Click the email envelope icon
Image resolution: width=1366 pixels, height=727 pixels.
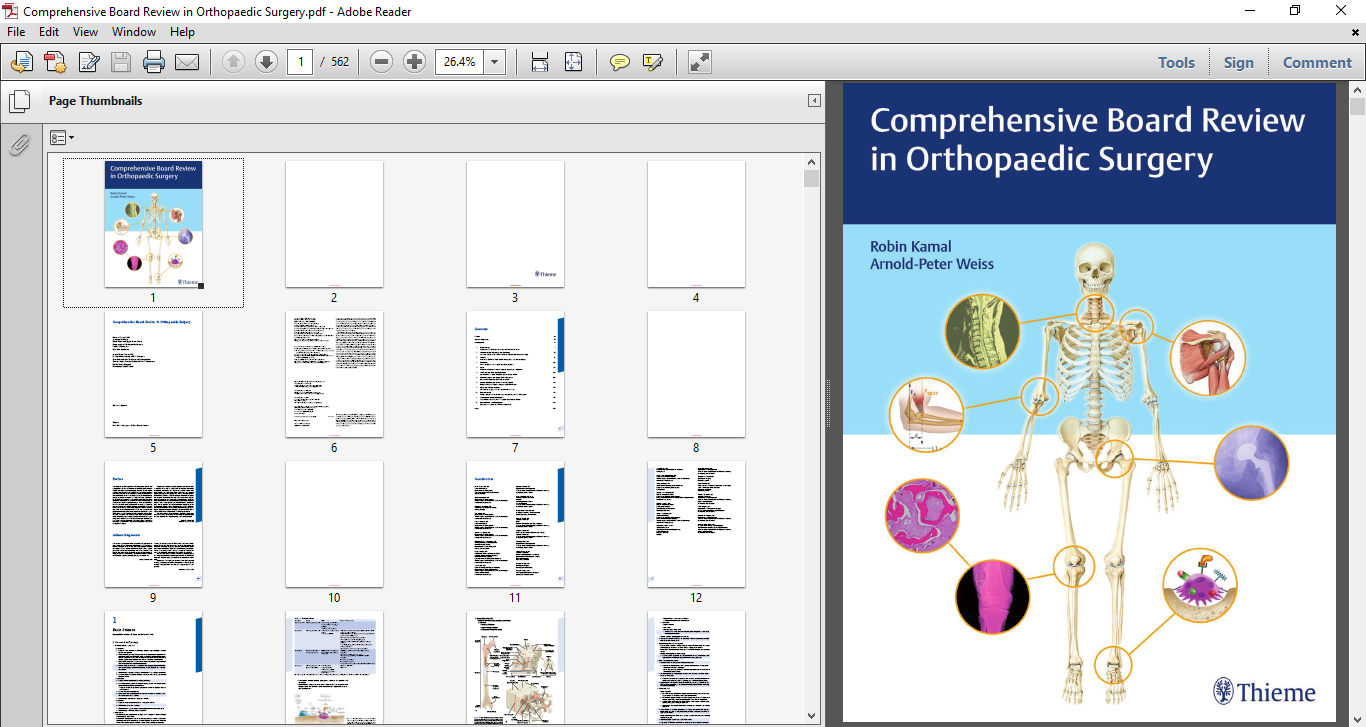coord(187,62)
